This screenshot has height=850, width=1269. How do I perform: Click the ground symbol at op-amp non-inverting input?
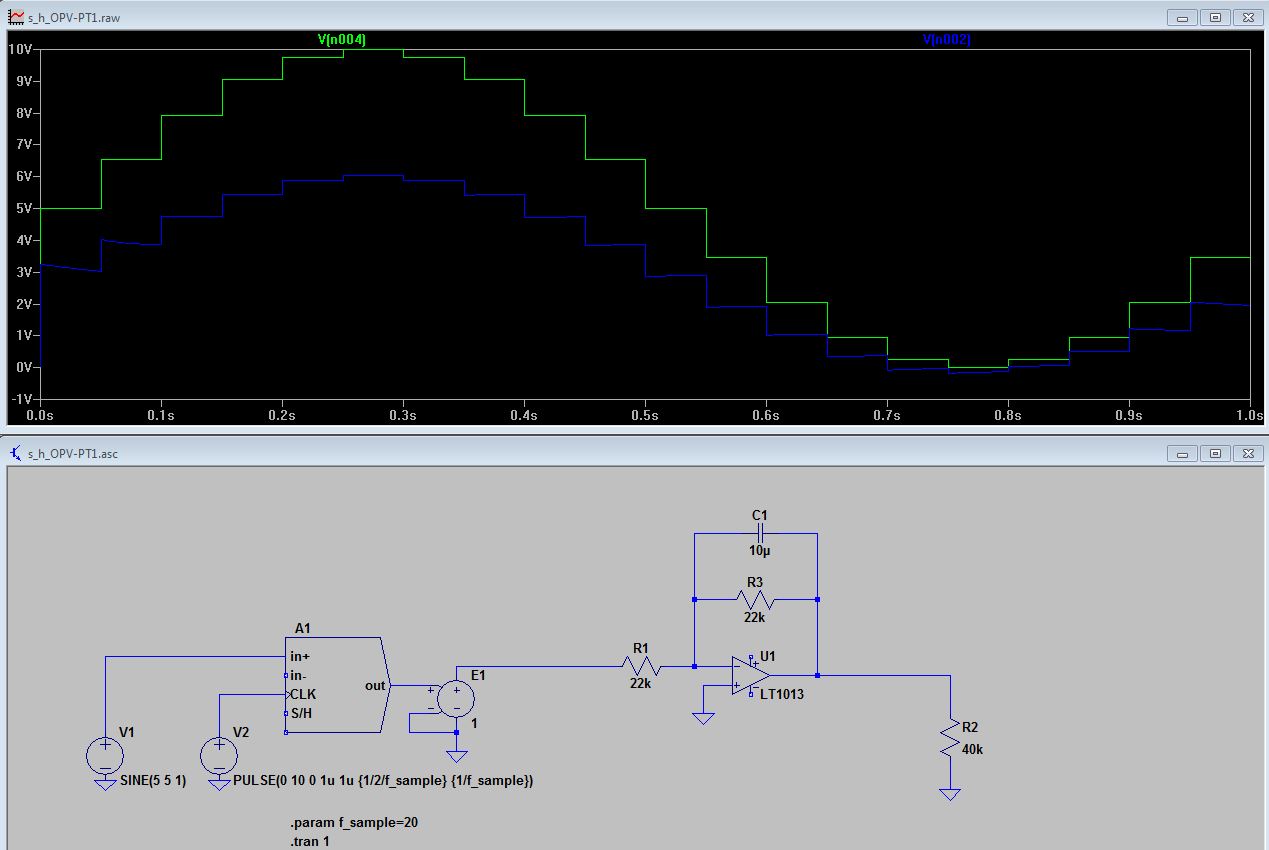703,718
